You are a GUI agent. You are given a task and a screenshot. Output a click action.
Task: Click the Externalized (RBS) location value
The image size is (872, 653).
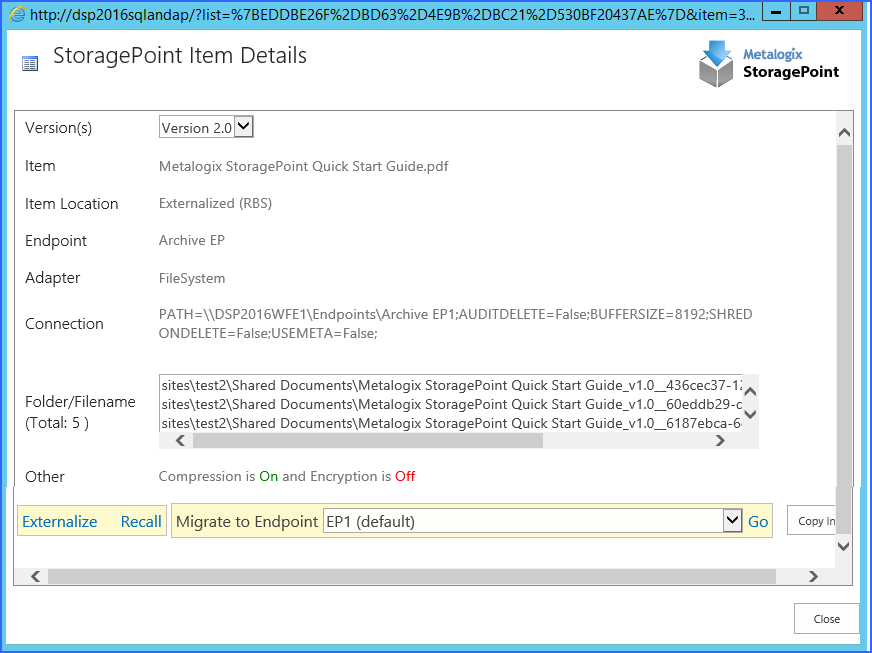click(215, 204)
